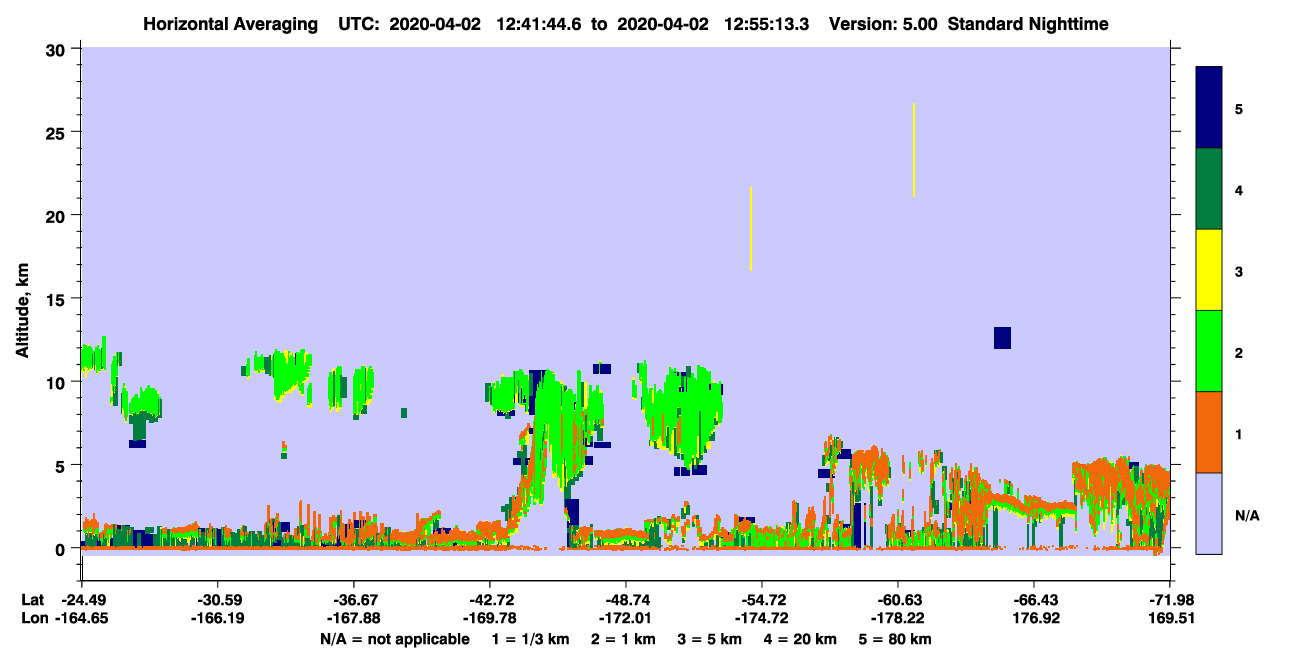Click longitude value -166.19
This screenshot has width=1300, height=667.
tap(217, 619)
